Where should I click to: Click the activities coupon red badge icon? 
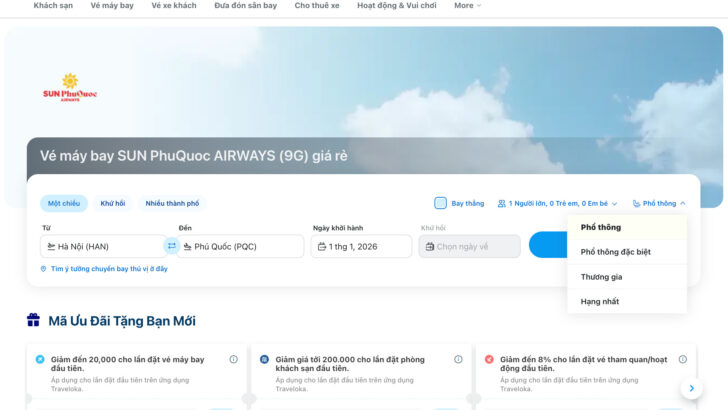pyautogui.click(x=489, y=359)
